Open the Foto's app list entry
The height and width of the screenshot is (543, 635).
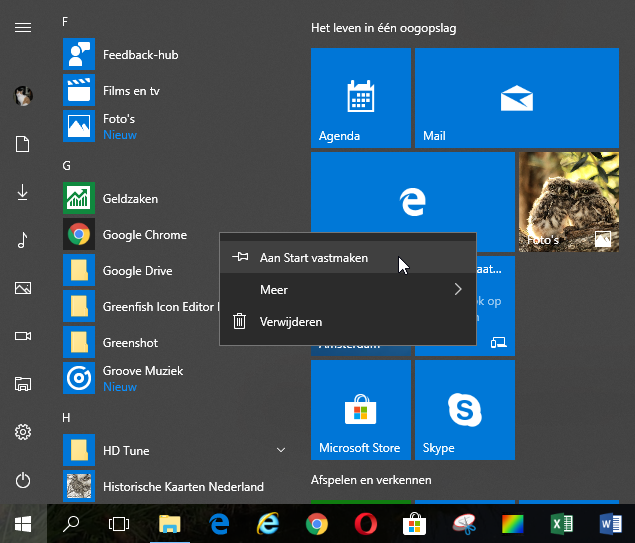point(174,126)
